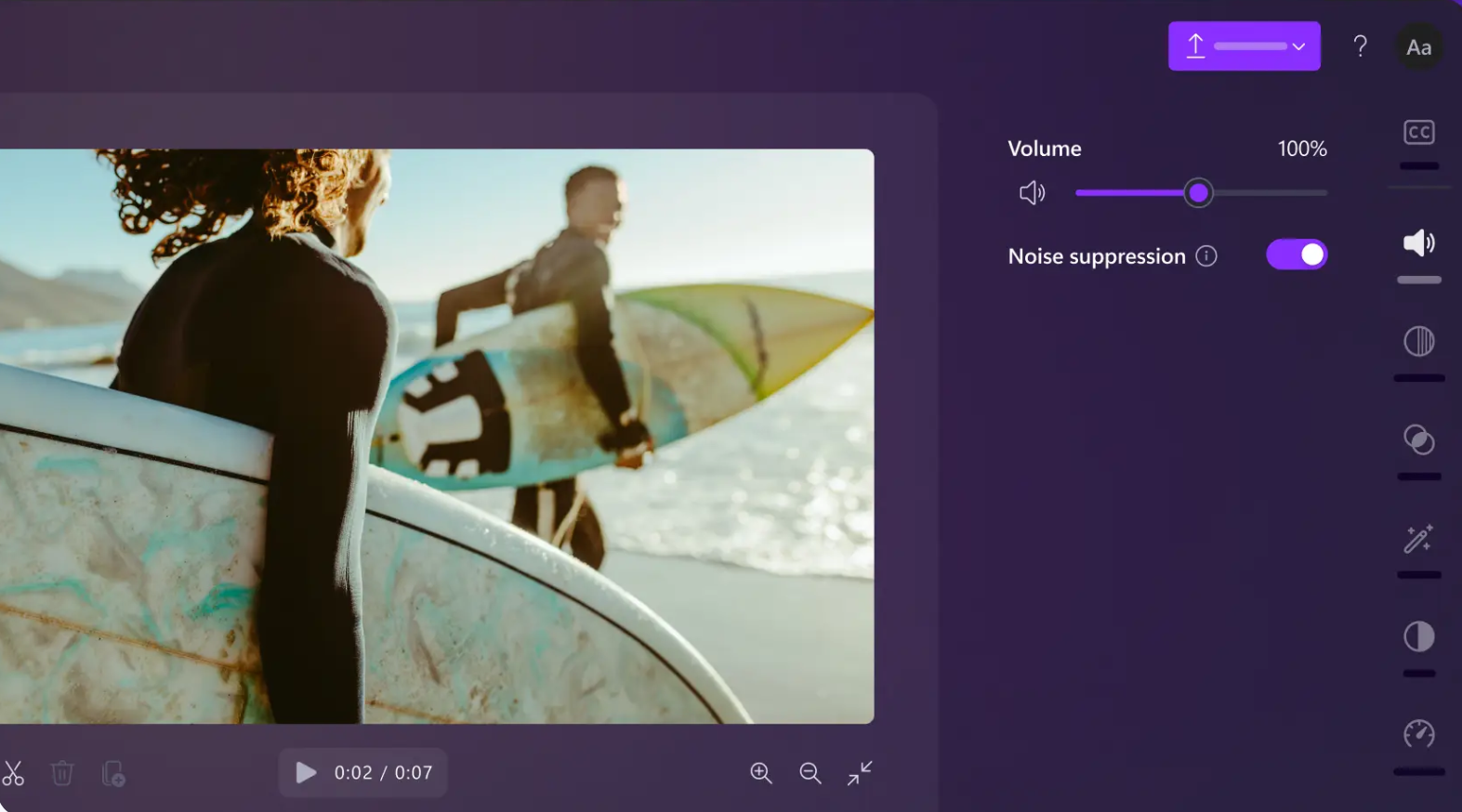Viewport: 1462px width, 812px height.
Task: Click the fit-to-screen collapse arrows icon
Action: [860, 773]
